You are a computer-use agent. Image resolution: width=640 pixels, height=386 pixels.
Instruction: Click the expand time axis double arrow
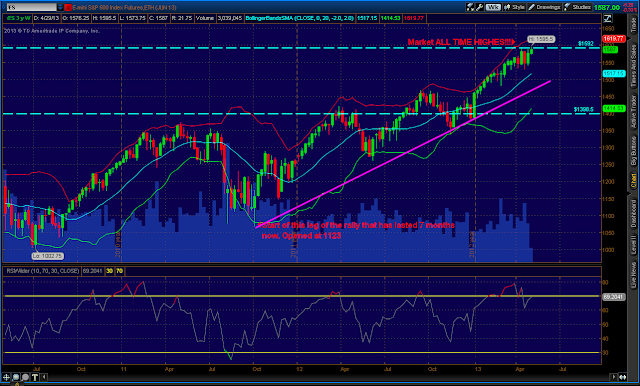(623, 377)
